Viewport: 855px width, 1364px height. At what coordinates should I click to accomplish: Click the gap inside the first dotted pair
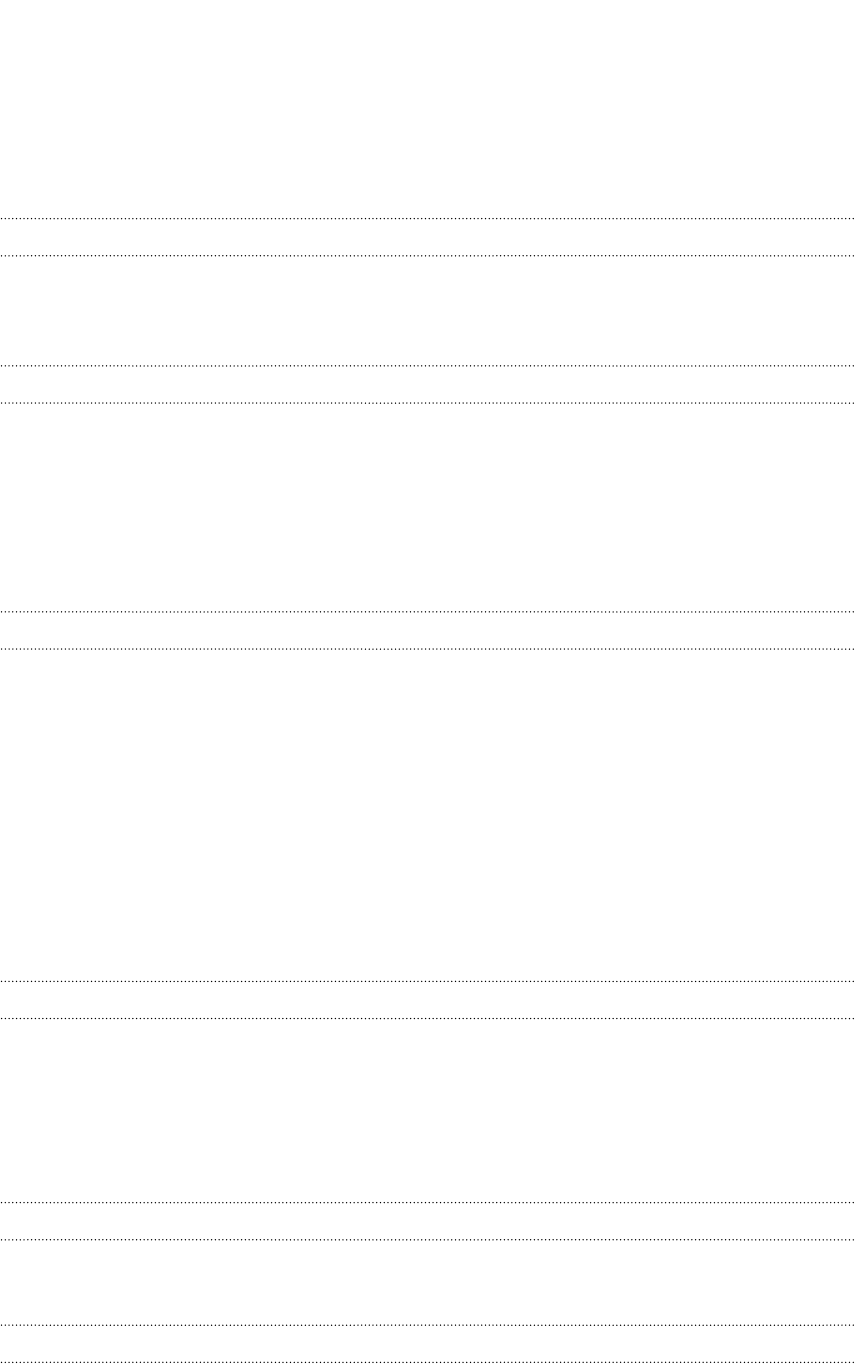click(427, 237)
